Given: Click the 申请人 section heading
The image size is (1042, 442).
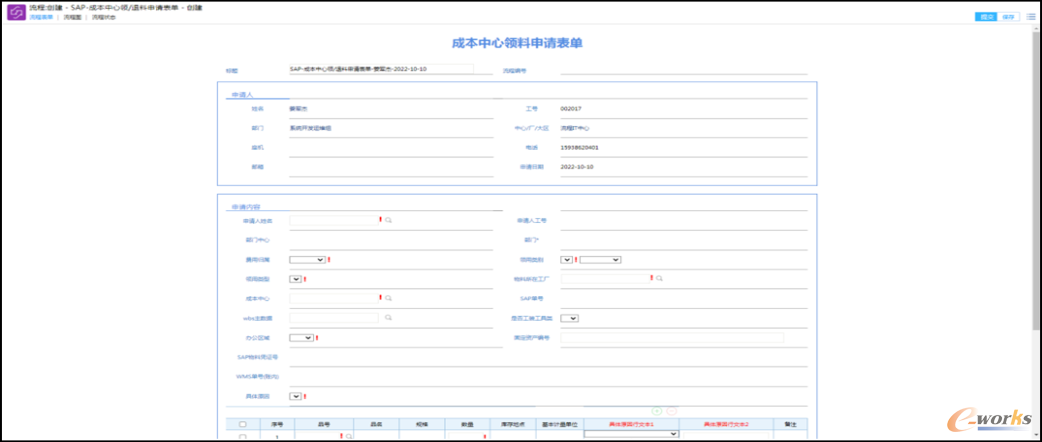Looking at the screenshot, I should 243,96.
